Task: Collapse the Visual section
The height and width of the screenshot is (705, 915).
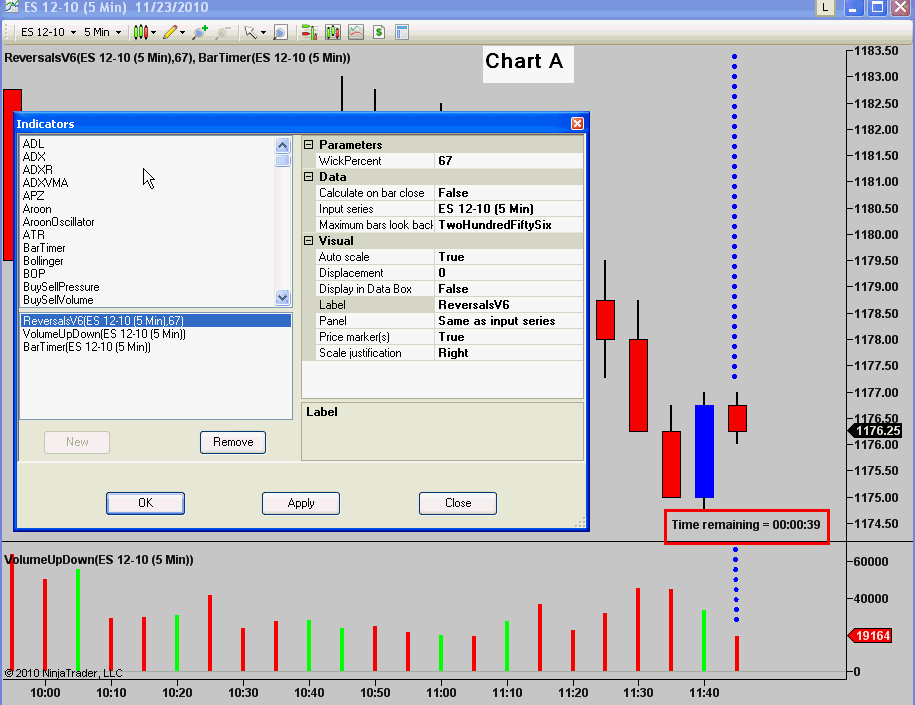Action: point(309,240)
